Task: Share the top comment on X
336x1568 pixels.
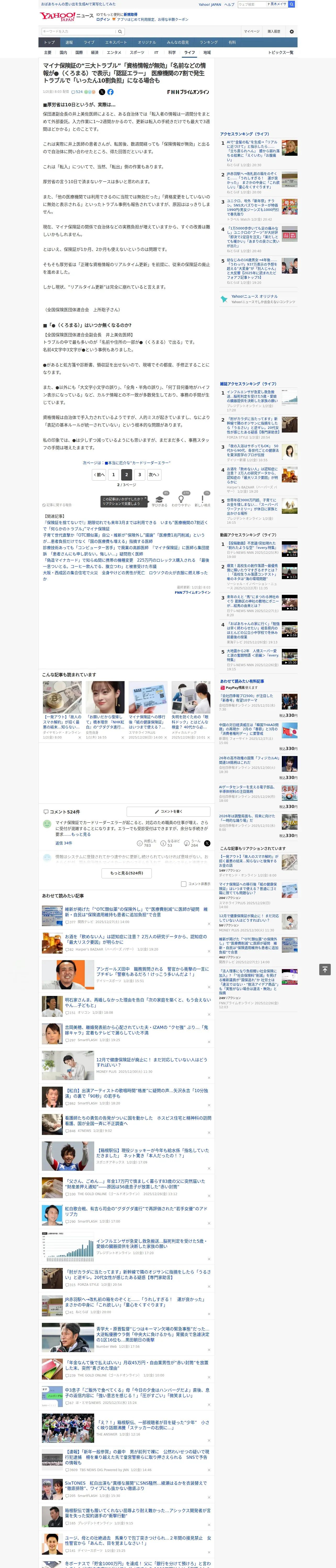Action: coord(207,844)
